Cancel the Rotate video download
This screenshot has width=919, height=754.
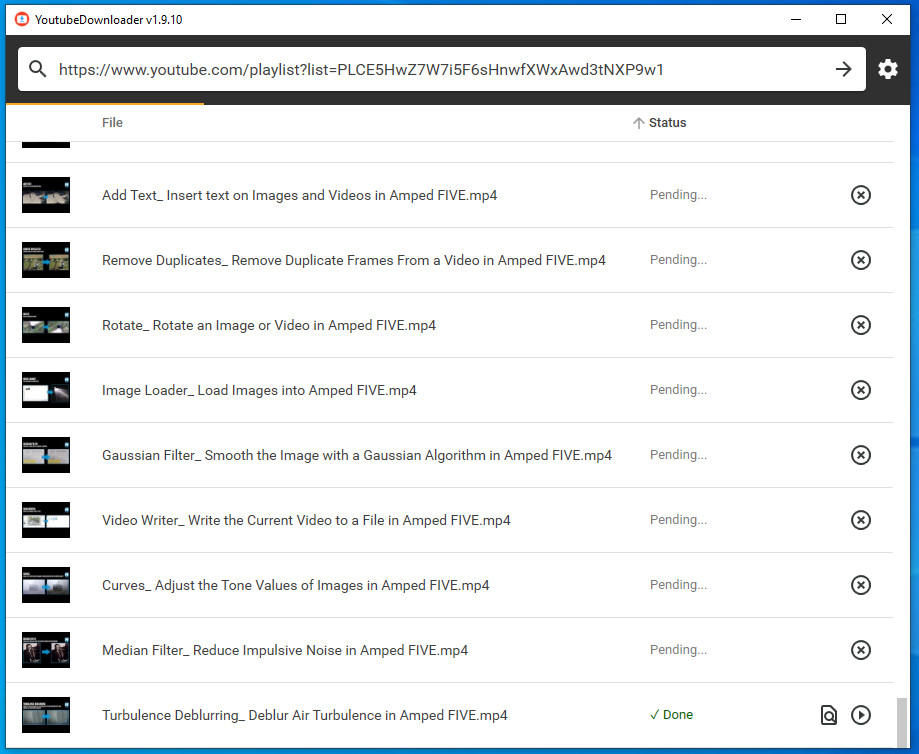coord(860,325)
